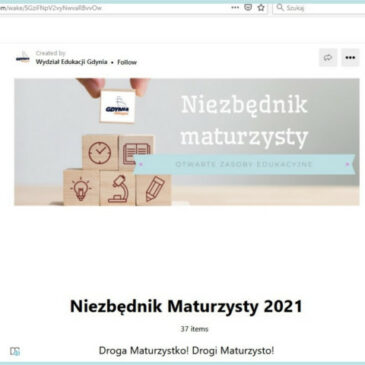Screen dimensions: 365x365
Task: Bookmark this page with the star icon
Action: point(261,7)
